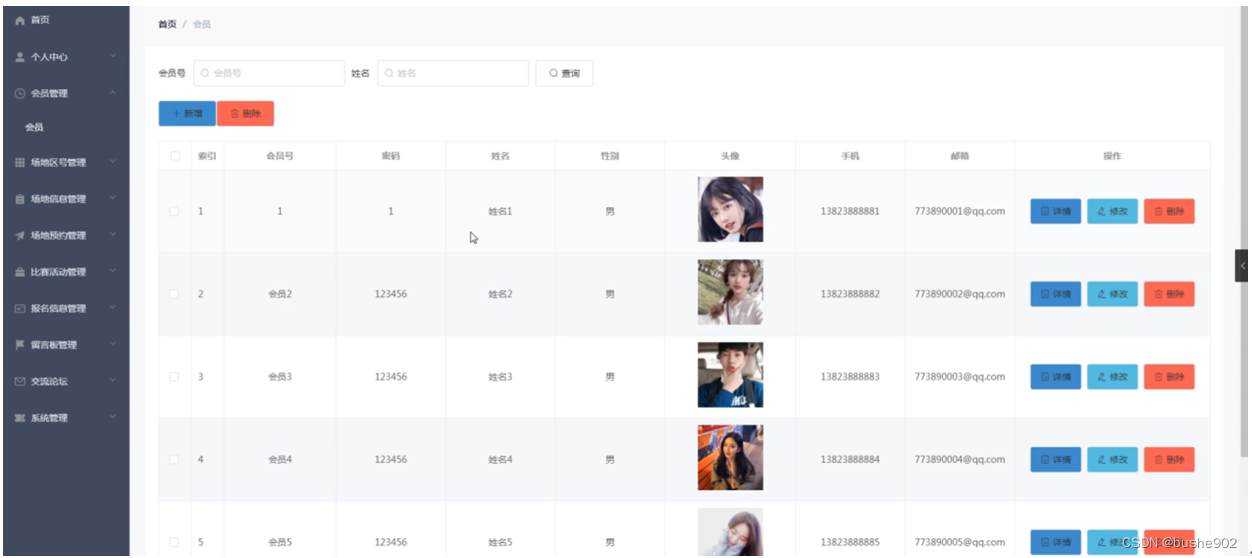
Task: Select the checkbox for row 1
Action: (174, 211)
